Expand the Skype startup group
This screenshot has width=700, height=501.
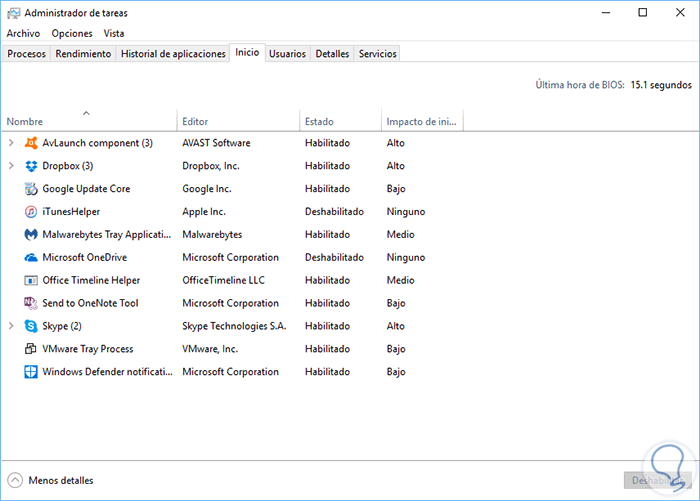point(11,326)
